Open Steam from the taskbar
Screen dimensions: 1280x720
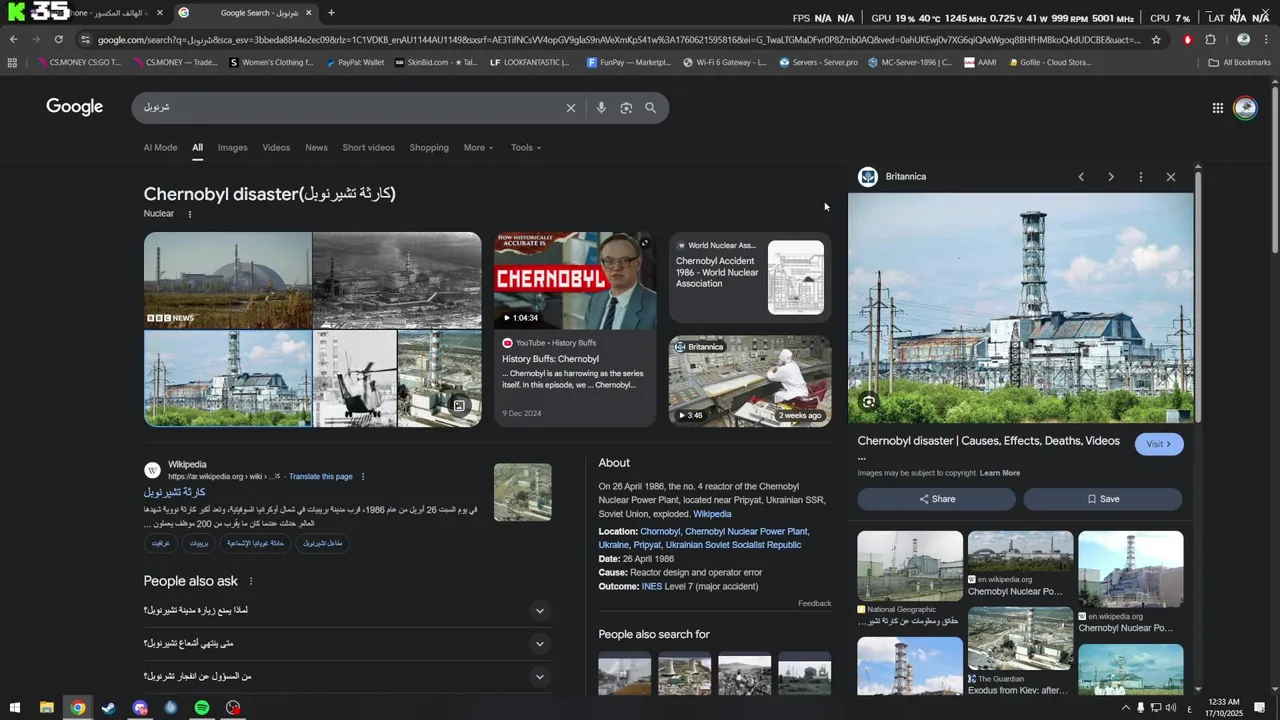click(x=108, y=708)
